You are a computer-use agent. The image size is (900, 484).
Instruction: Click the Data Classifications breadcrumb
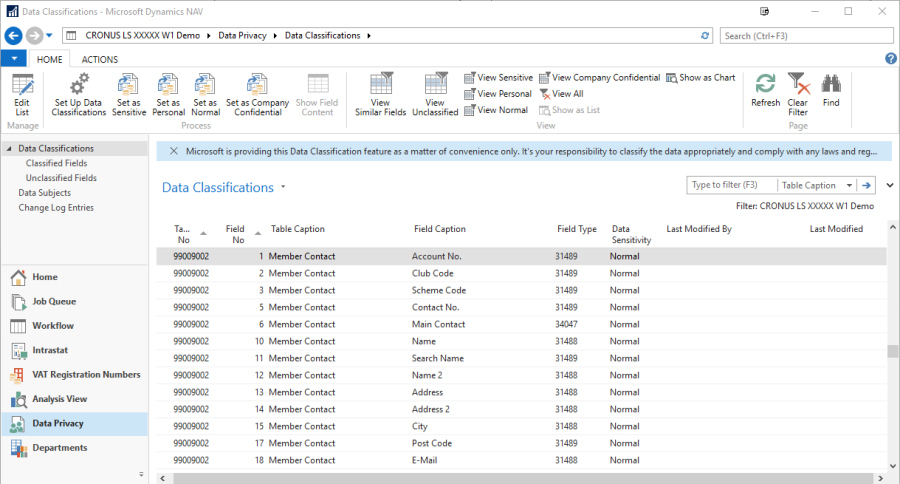(x=323, y=36)
